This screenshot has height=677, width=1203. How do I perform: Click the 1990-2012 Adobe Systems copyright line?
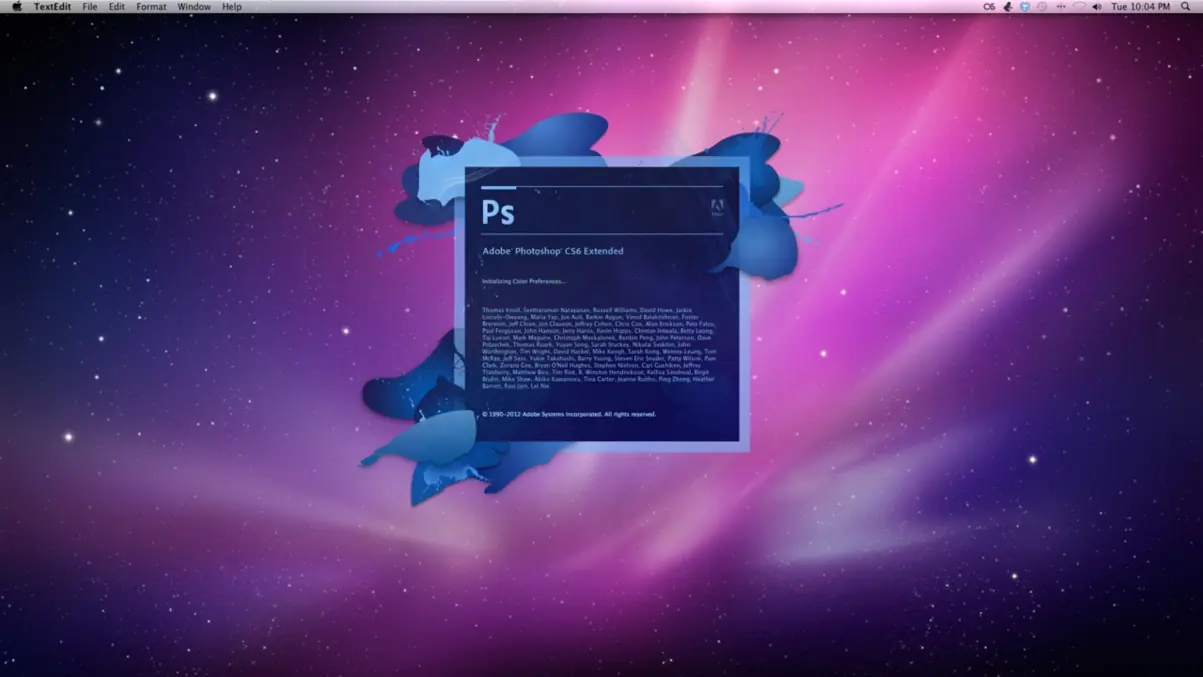tap(569, 414)
